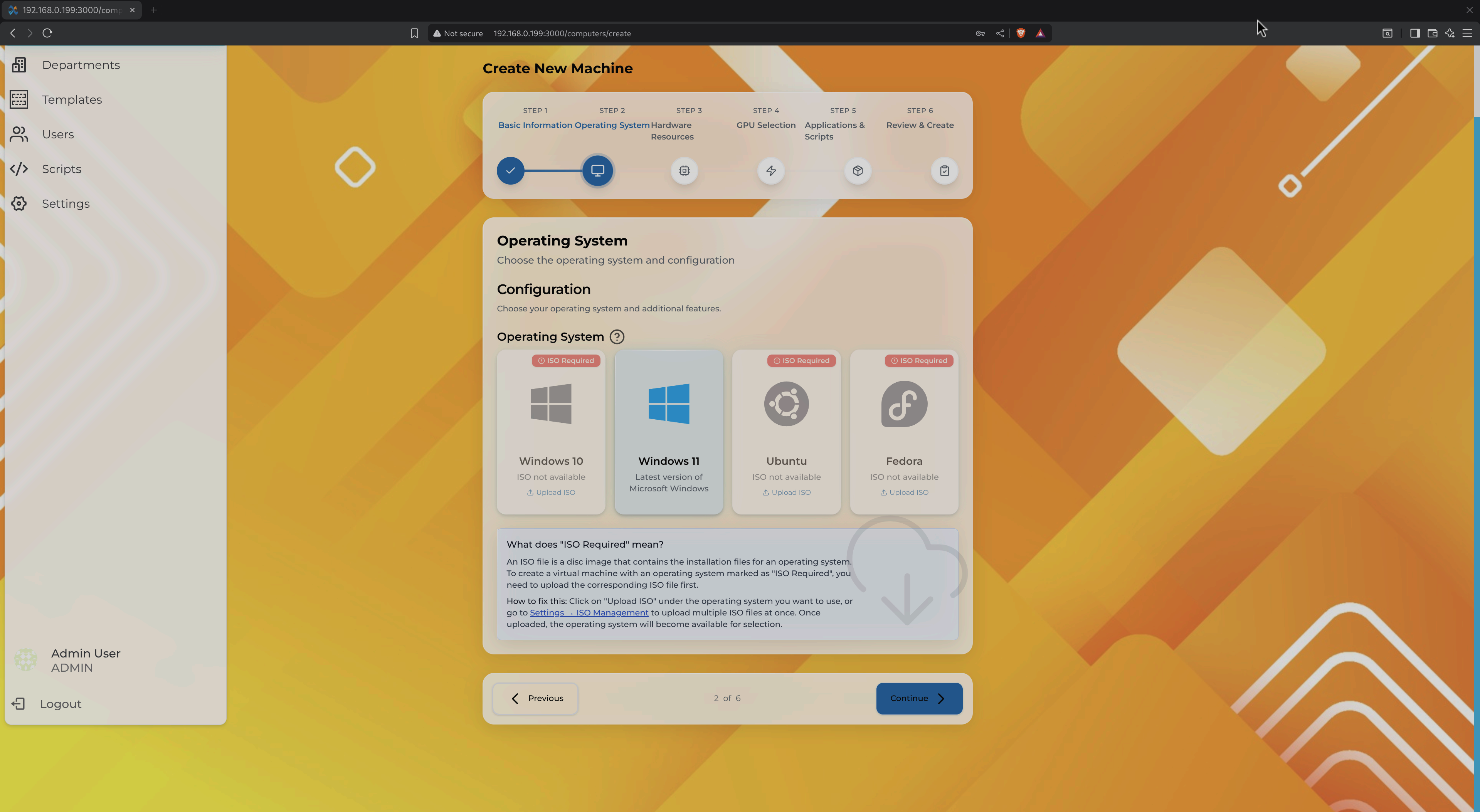Screen dimensions: 1480x812
Task: Open the Operating System help question icon
Action: (617, 337)
